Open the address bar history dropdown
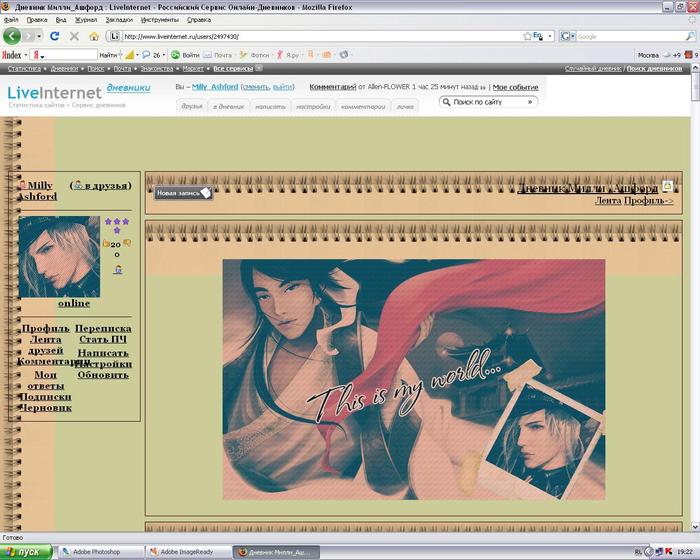Screen dimensions: 700x560 [x=550, y=36]
